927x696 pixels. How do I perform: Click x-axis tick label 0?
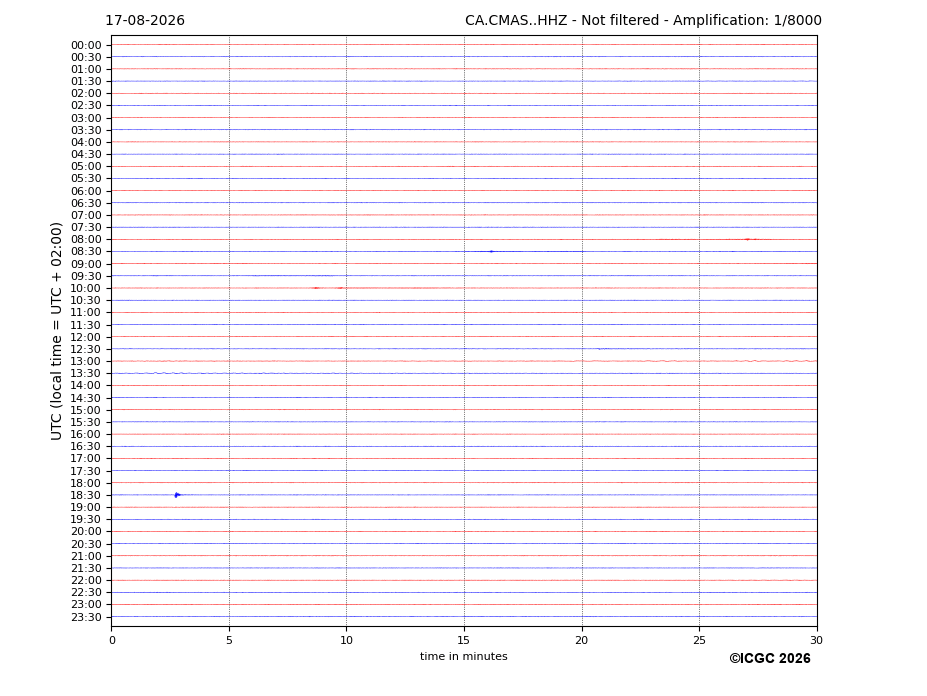(x=112, y=640)
